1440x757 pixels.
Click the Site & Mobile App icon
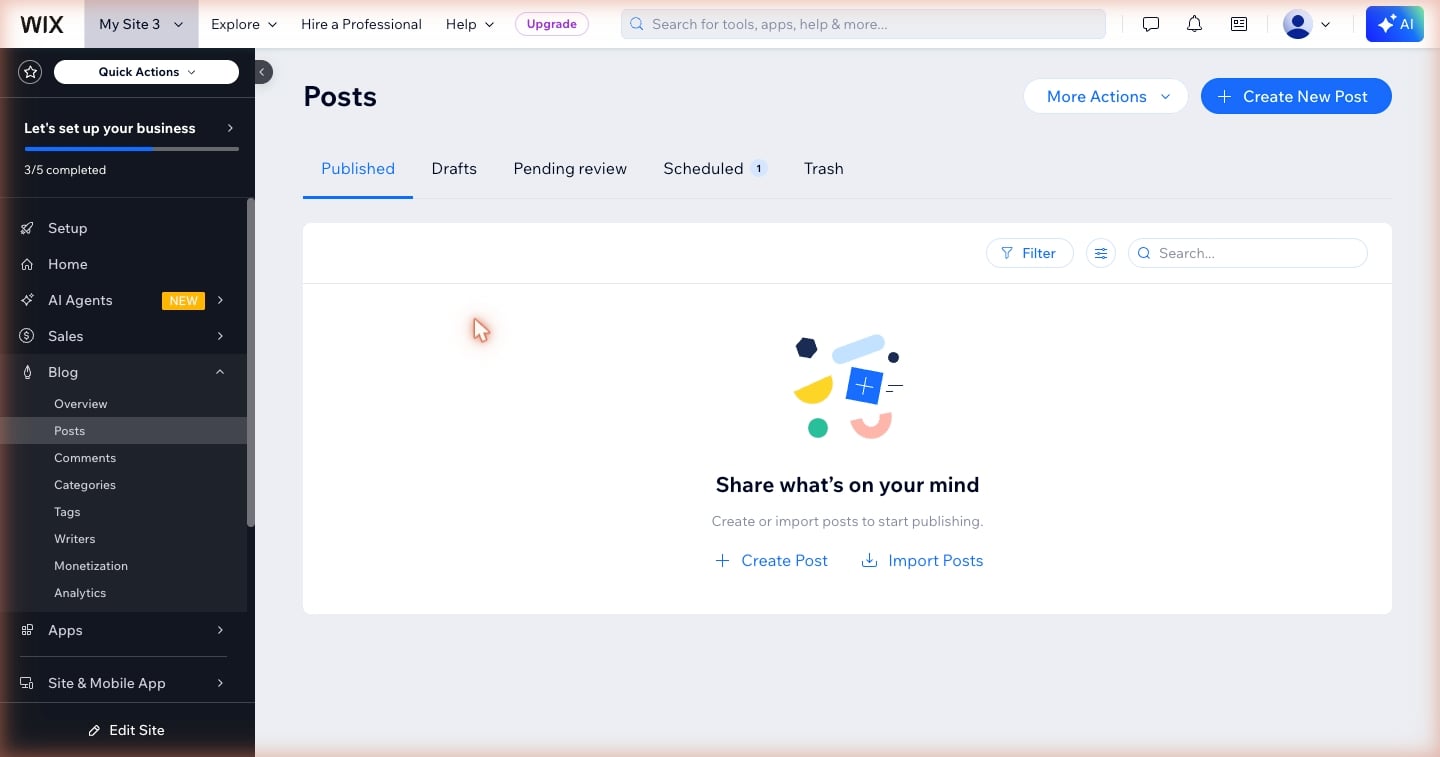pyautogui.click(x=28, y=683)
